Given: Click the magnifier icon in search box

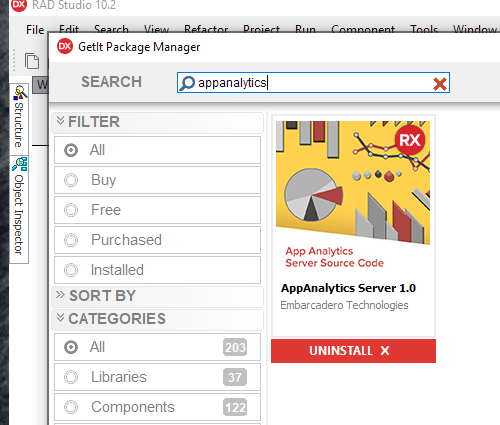Looking at the screenshot, I should pyautogui.click(x=187, y=83).
